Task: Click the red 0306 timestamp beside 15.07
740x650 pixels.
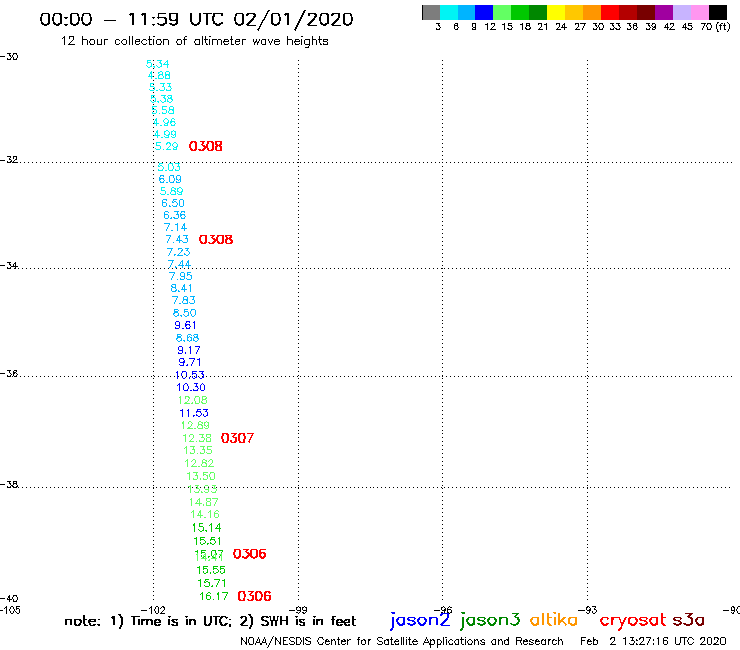Action: (x=250, y=554)
